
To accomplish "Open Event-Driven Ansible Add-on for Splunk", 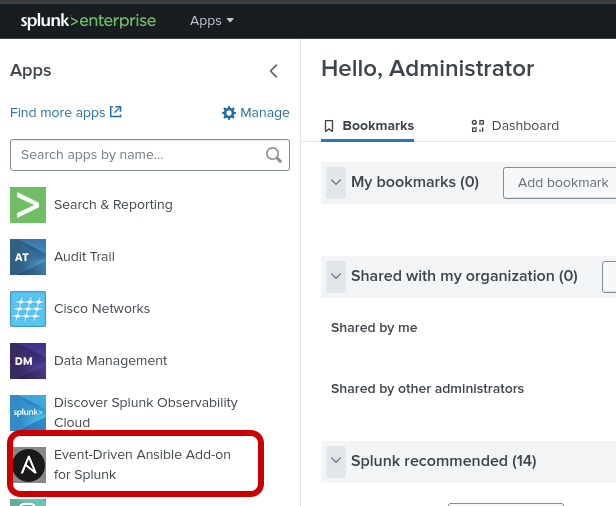I will point(142,465).
